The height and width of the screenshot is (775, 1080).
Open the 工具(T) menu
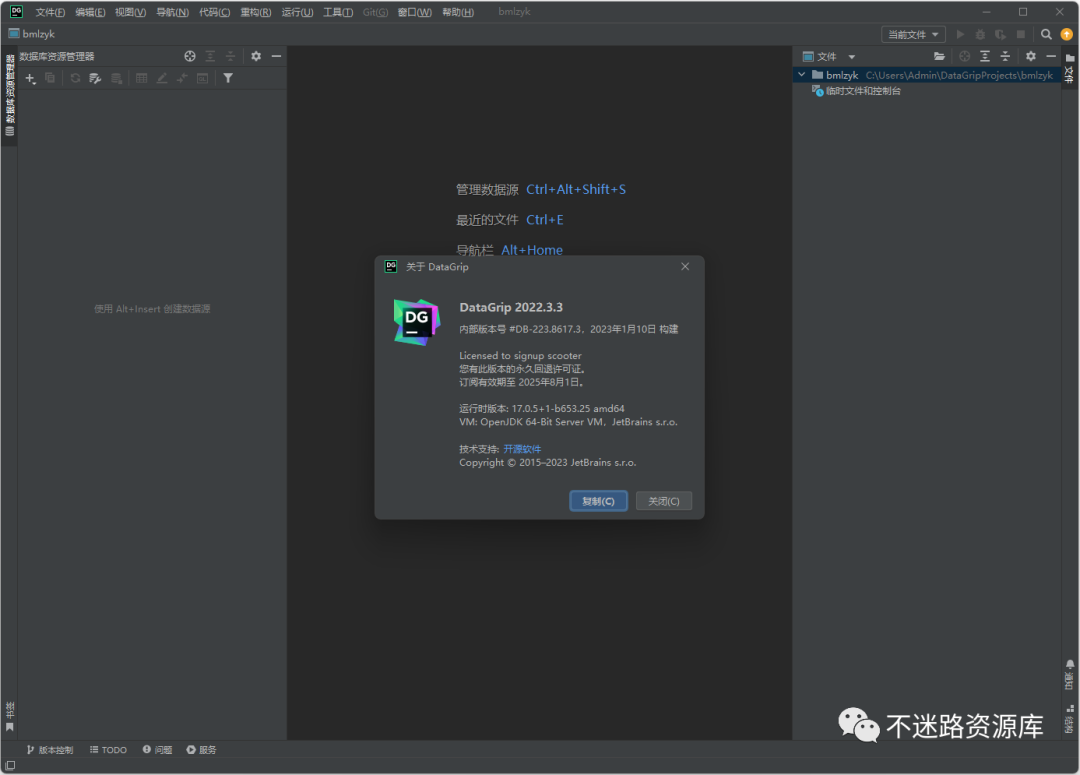click(x=338, y=12)
